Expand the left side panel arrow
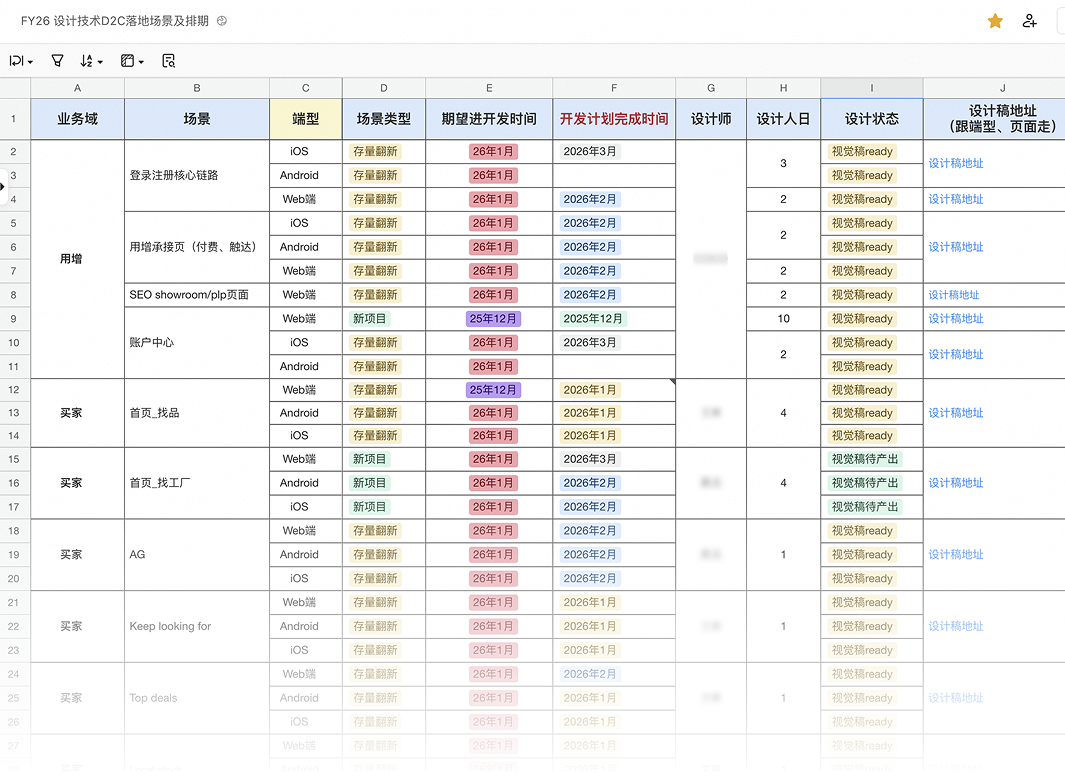 pos(3,186)
